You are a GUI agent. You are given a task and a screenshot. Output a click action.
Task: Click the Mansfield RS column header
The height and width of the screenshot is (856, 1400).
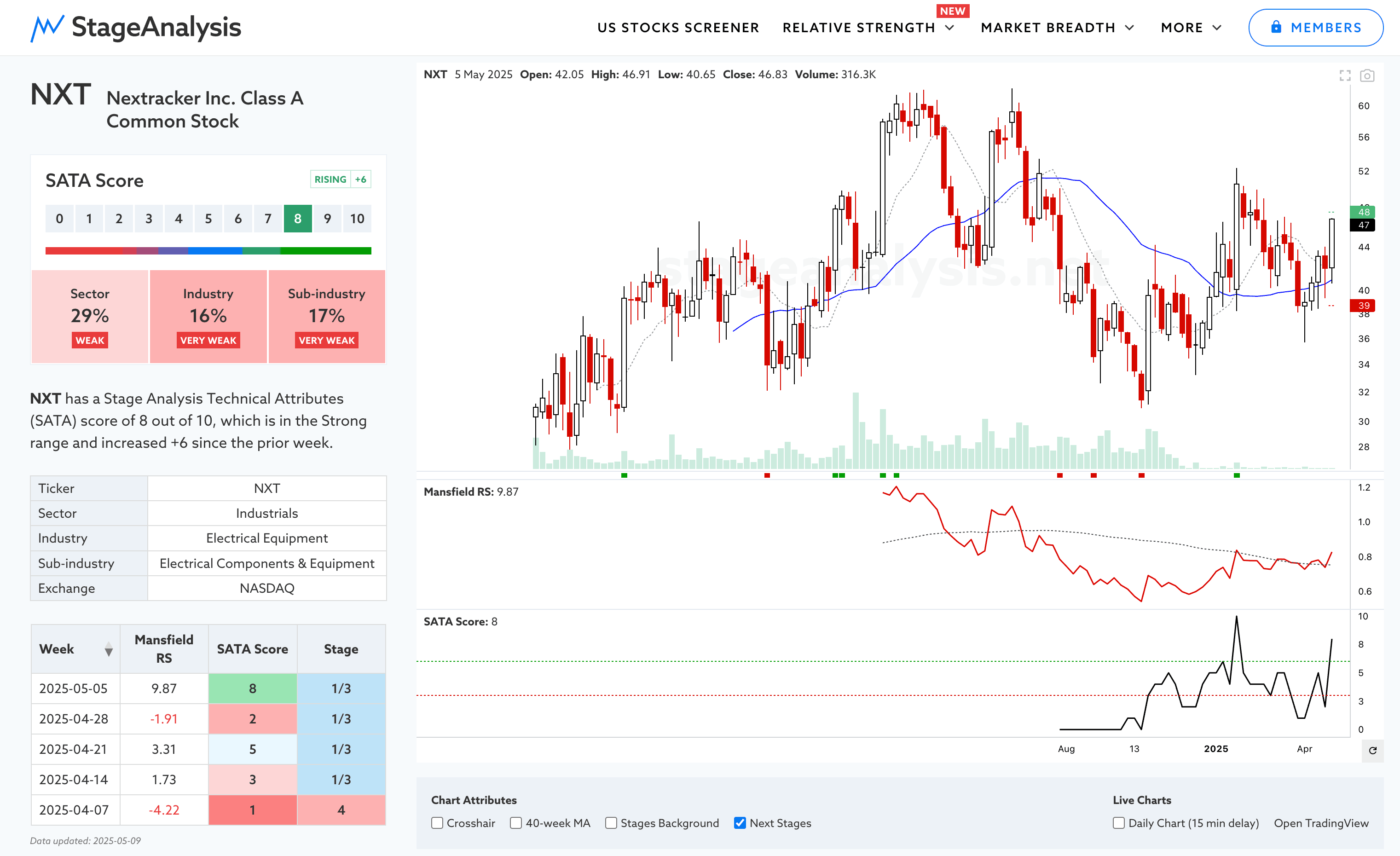(164, 649)
